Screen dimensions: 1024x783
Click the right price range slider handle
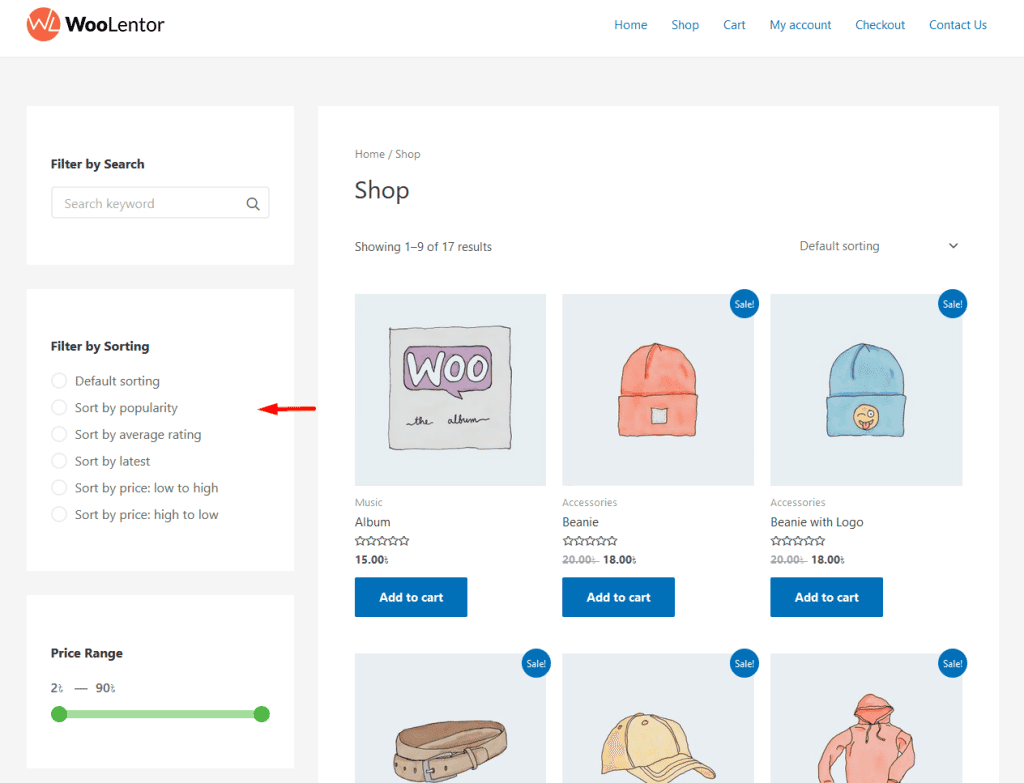pyautogui.click(x=262, y=714)
